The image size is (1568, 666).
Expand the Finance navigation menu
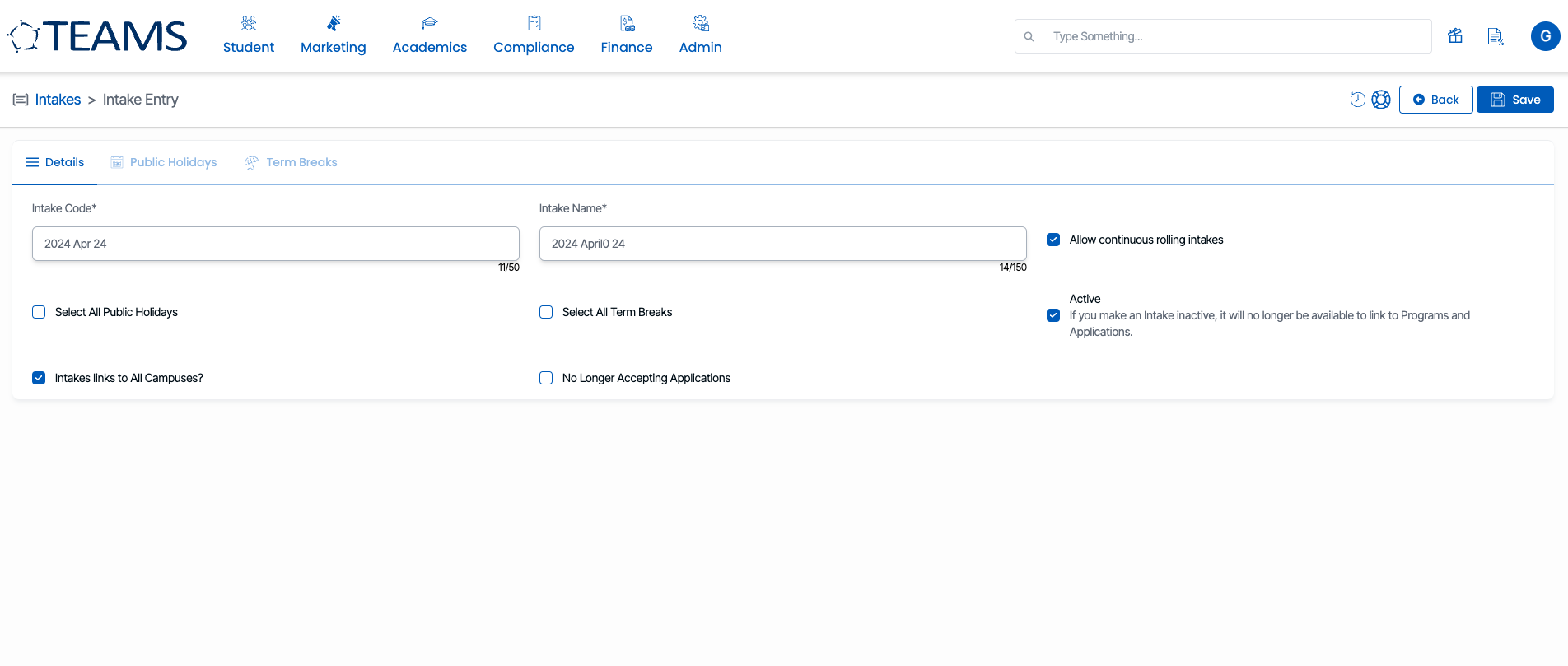[626, 36]
